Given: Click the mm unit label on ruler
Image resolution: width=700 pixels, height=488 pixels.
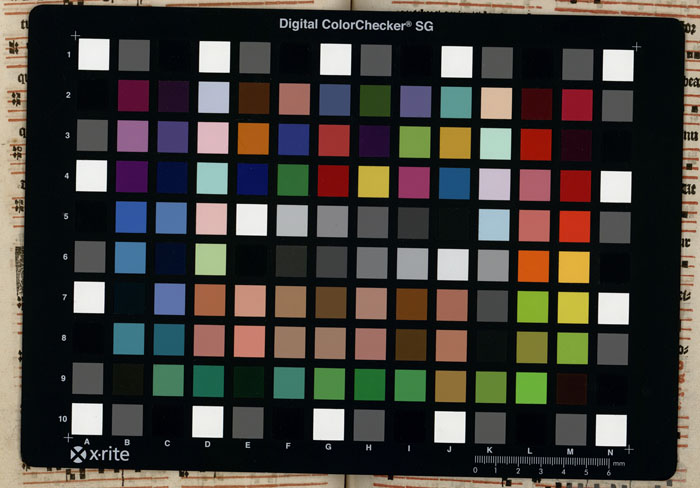Looking at the screenshot, I should pos(619,464).
